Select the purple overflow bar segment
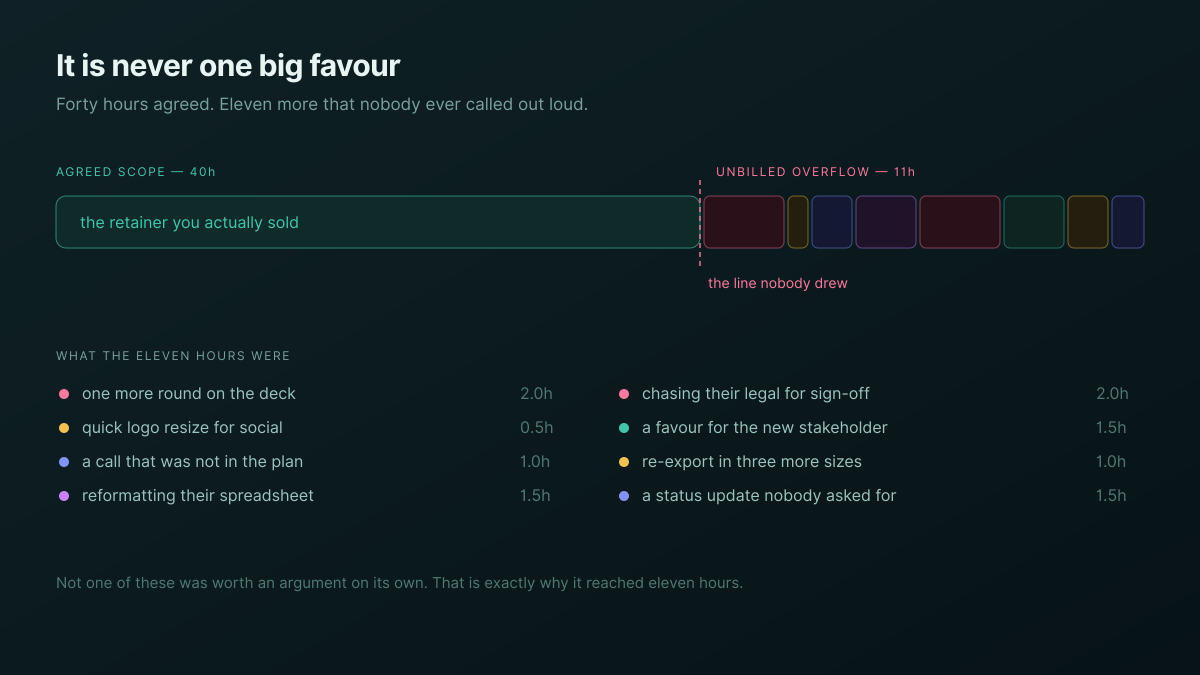The height and width of the screenshot is (675, 1200). click(x=886, y=222)
